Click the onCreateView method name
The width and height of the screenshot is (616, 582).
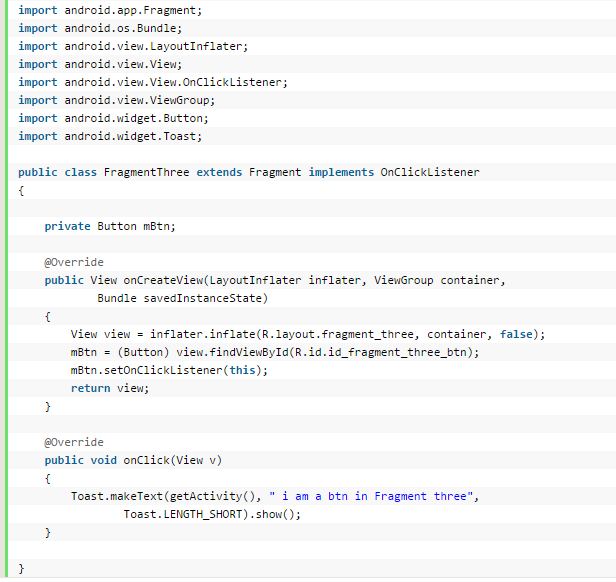tap(163, 280)
